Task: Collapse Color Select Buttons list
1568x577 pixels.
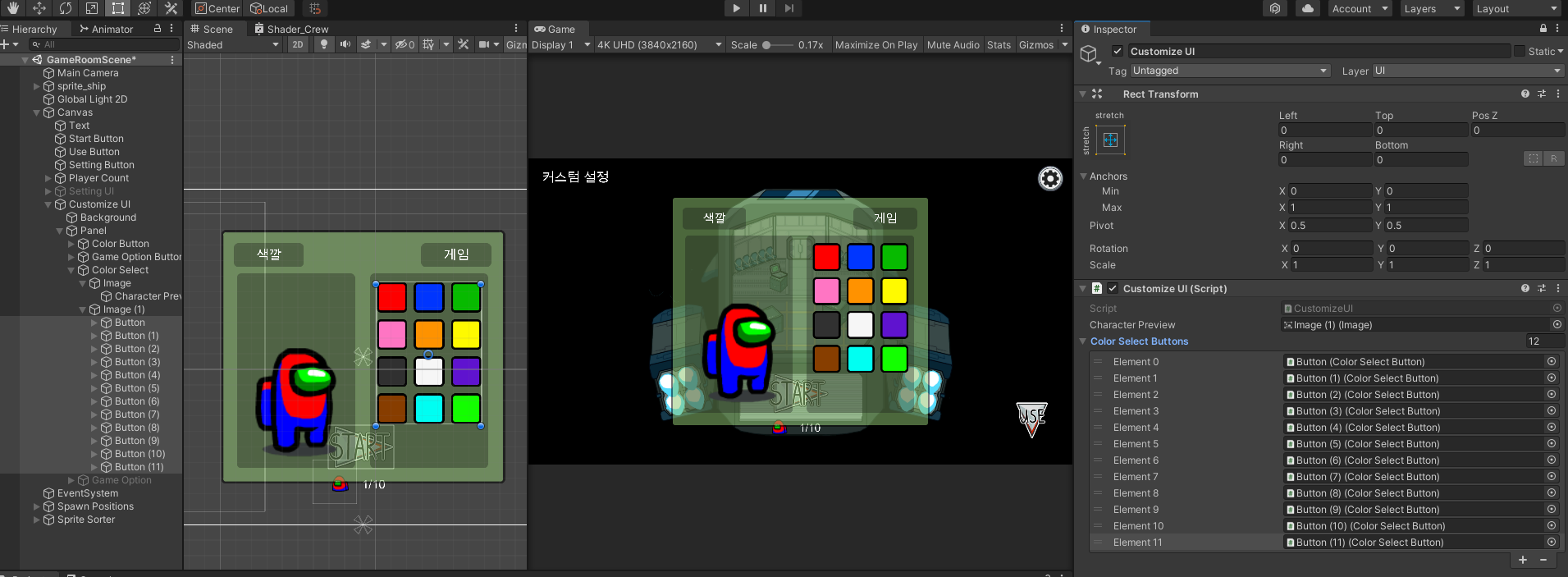Action: 1083,341
